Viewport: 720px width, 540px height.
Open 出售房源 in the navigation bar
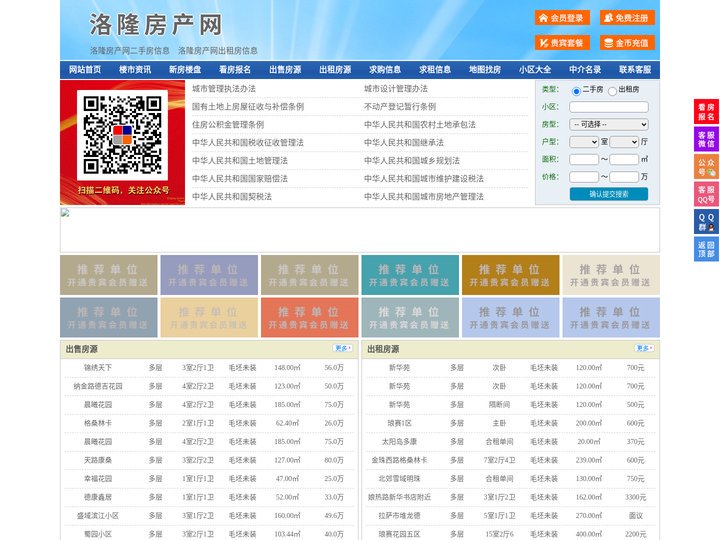(285, 70)
